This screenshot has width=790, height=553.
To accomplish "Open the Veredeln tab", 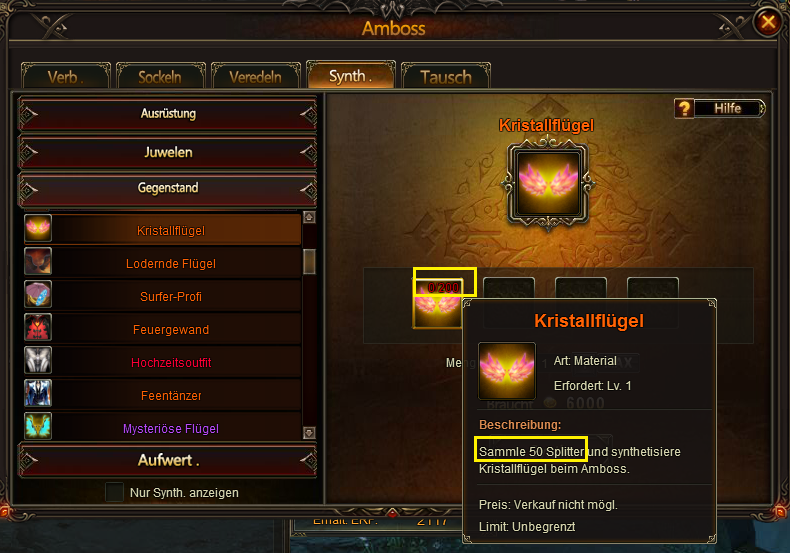I will [255, 77].
